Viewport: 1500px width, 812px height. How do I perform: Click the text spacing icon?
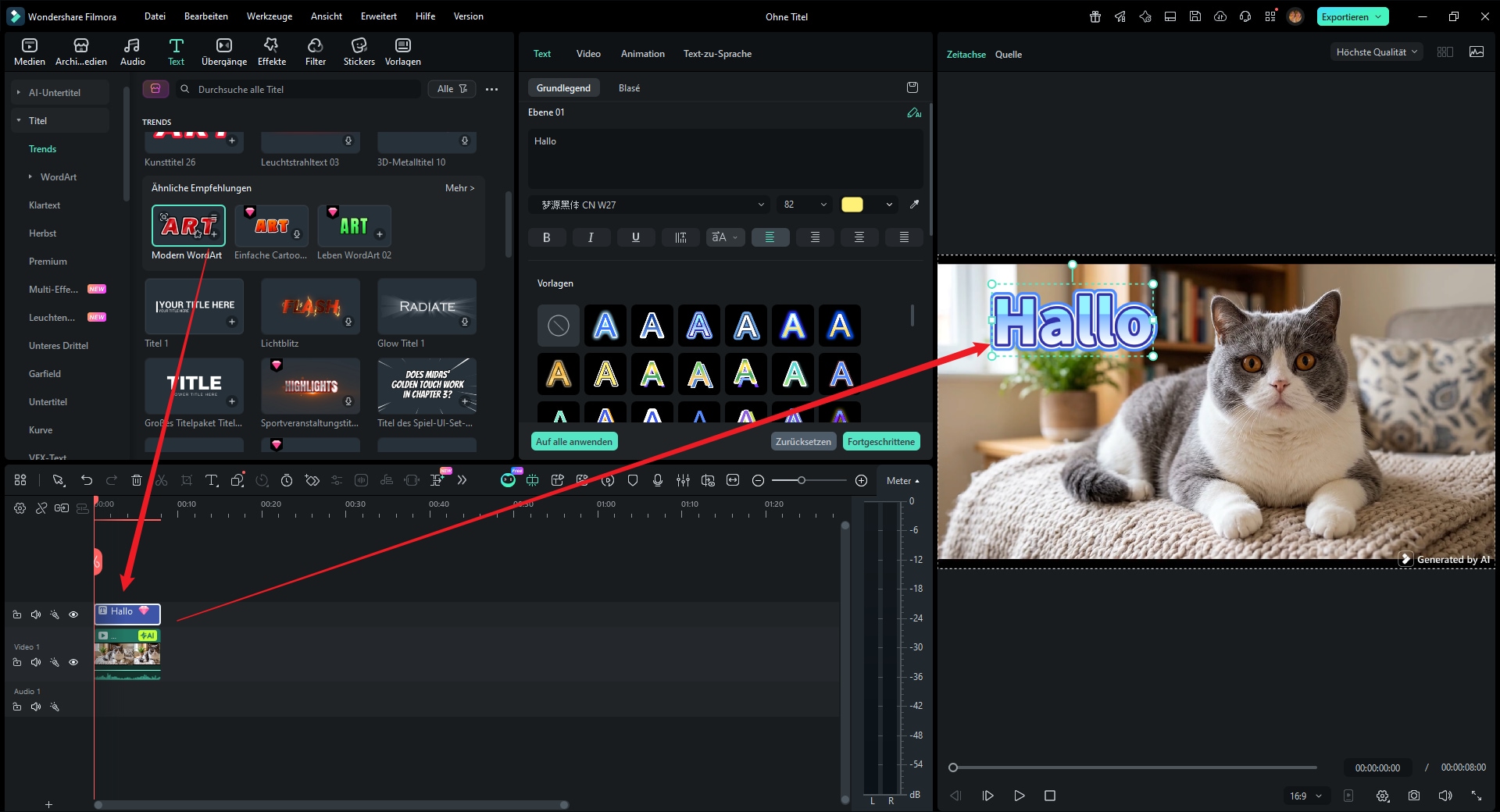click(x=680, y=237)
